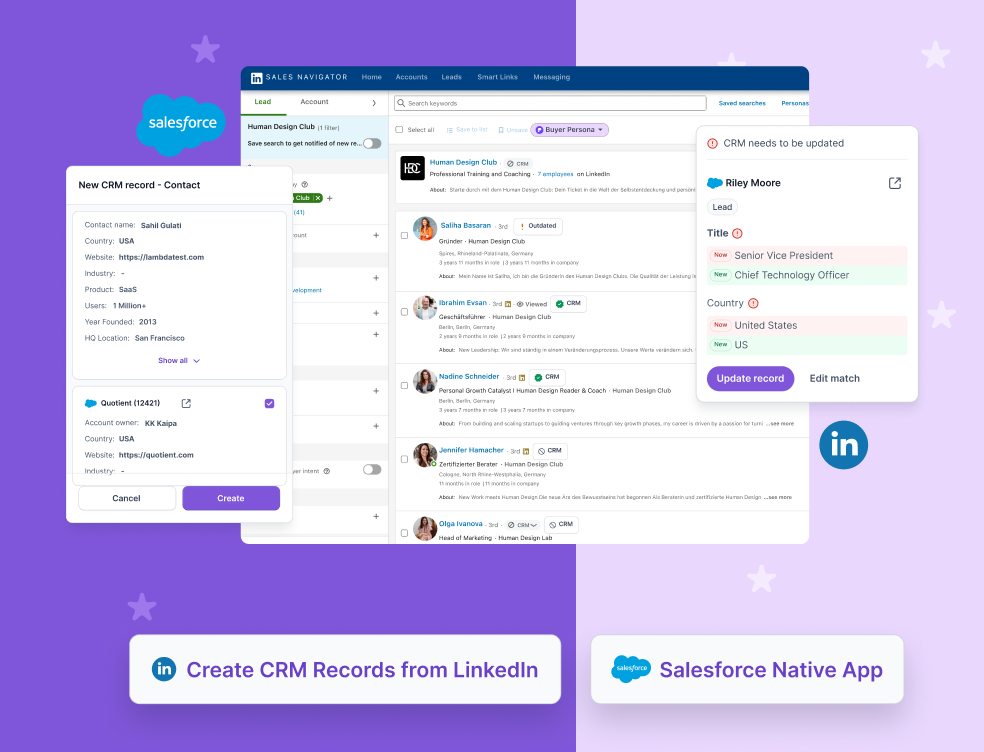
Task: Click the alert icon beside CRM needs to be updated
Action: pyautogui.click(x=710, y=143)
